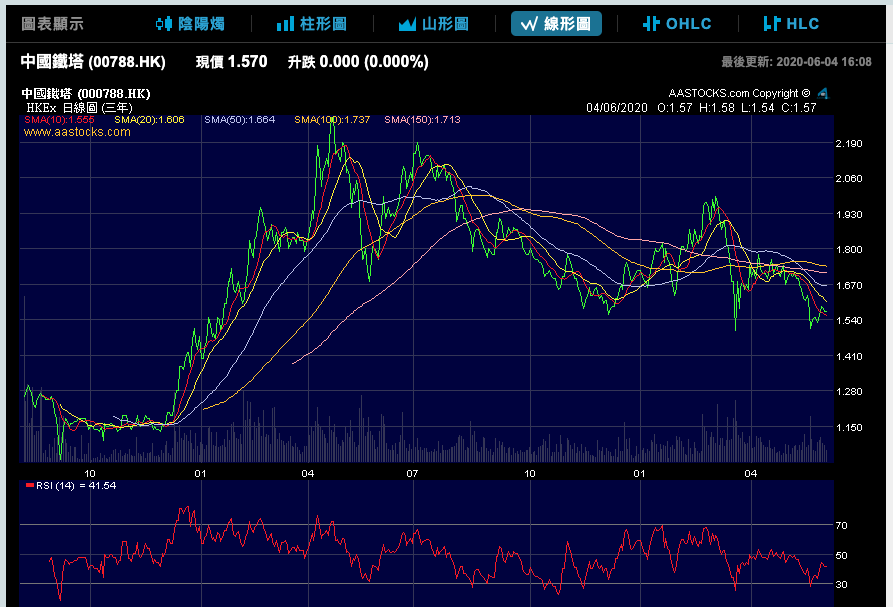Switch to the OHLC chart type

[677, 24]
